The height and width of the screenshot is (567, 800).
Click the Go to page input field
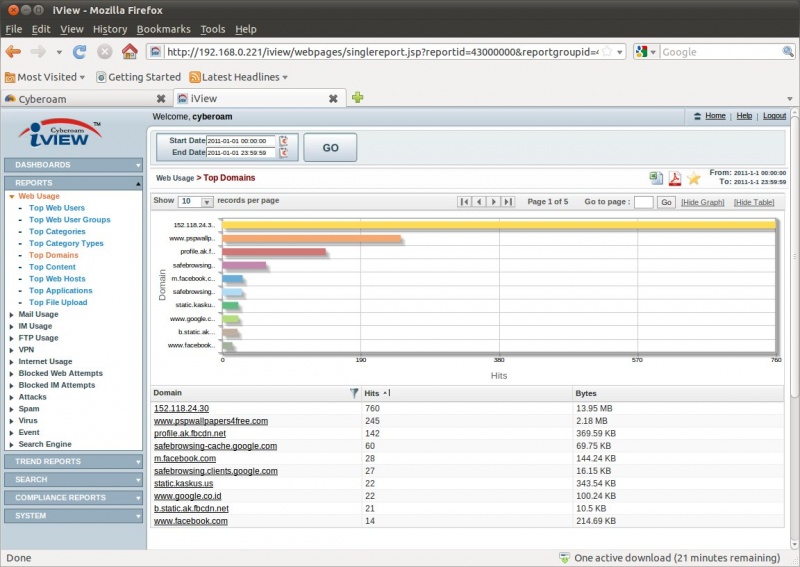click(x=643, y=202)
